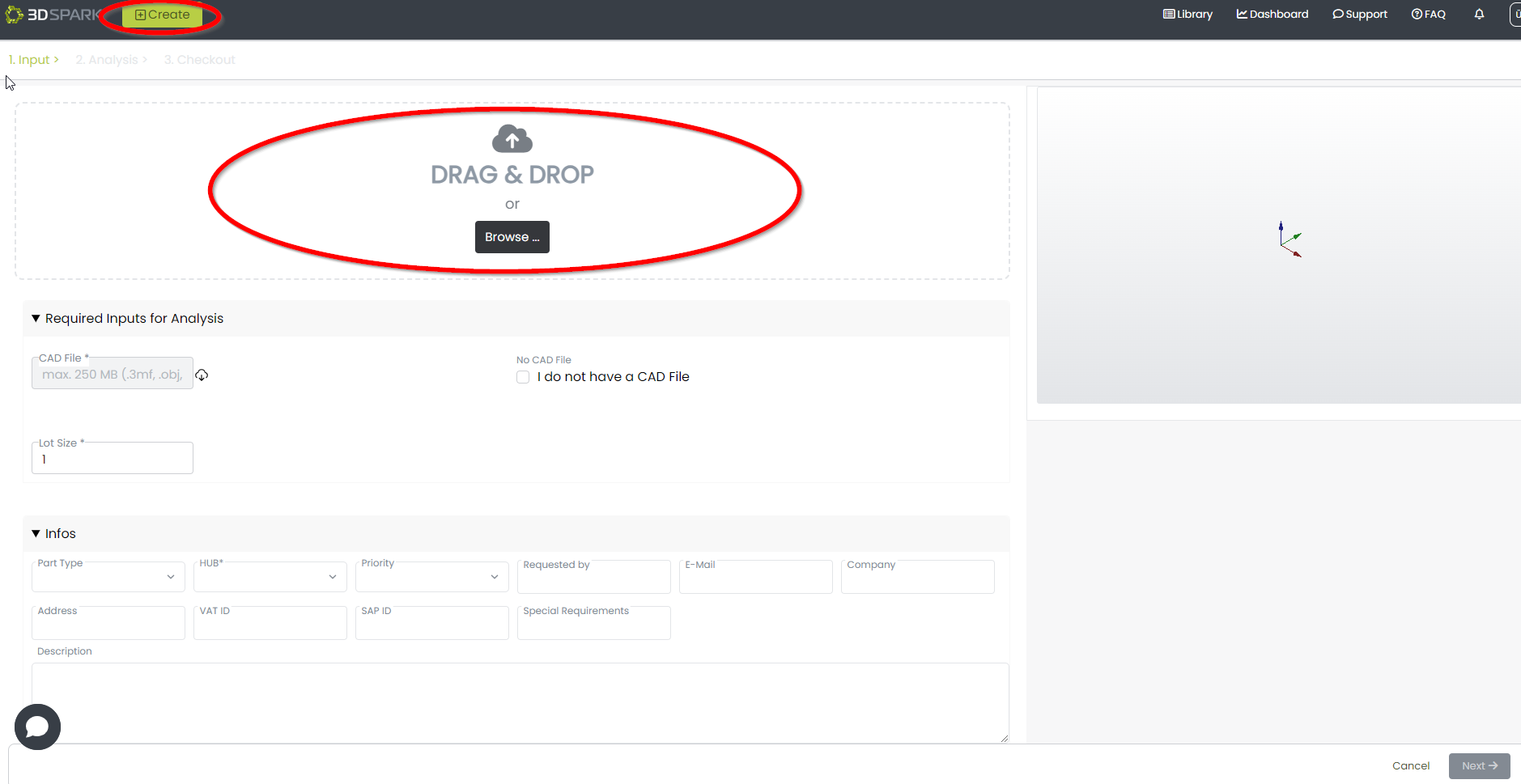The height and width of the screenshot is (784, 1521).
Task: Collapse the Infos section
Action: (x=36, y=534)
